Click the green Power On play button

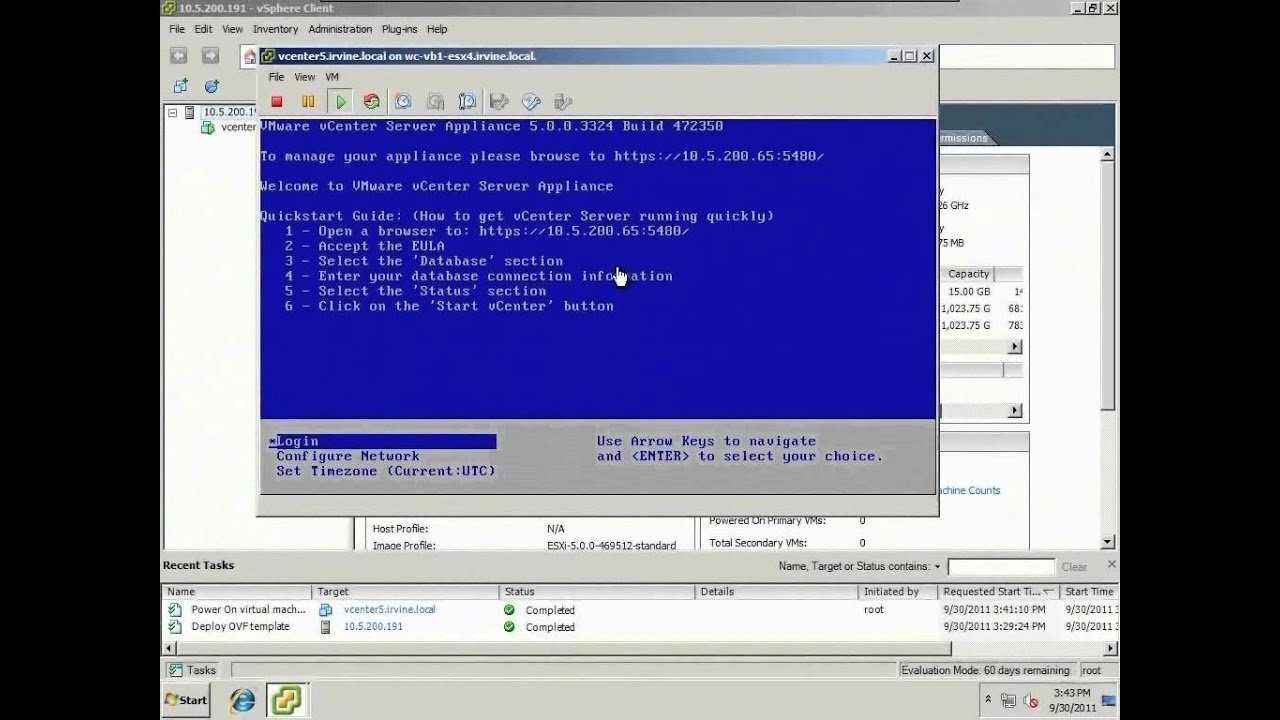[x=341, y=102]
